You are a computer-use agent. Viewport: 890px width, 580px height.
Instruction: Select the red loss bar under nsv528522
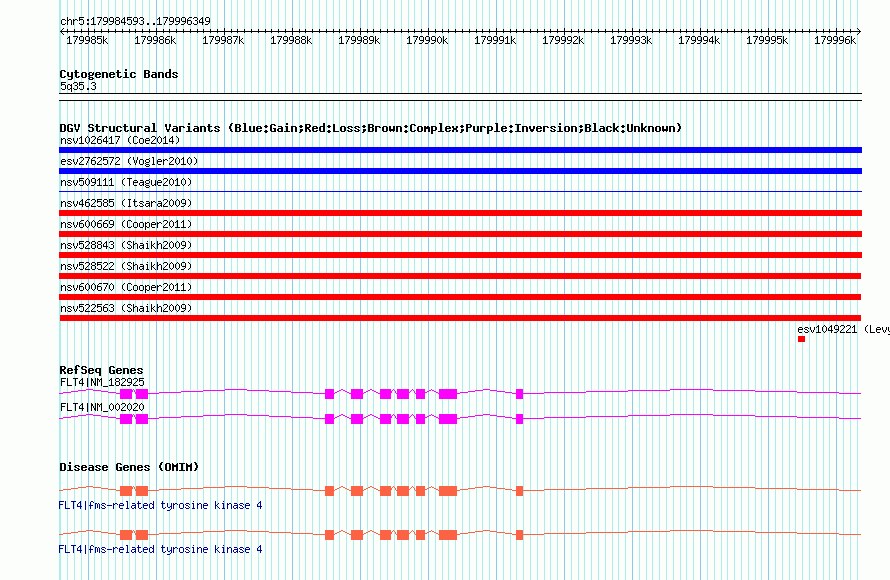(460, 276)
